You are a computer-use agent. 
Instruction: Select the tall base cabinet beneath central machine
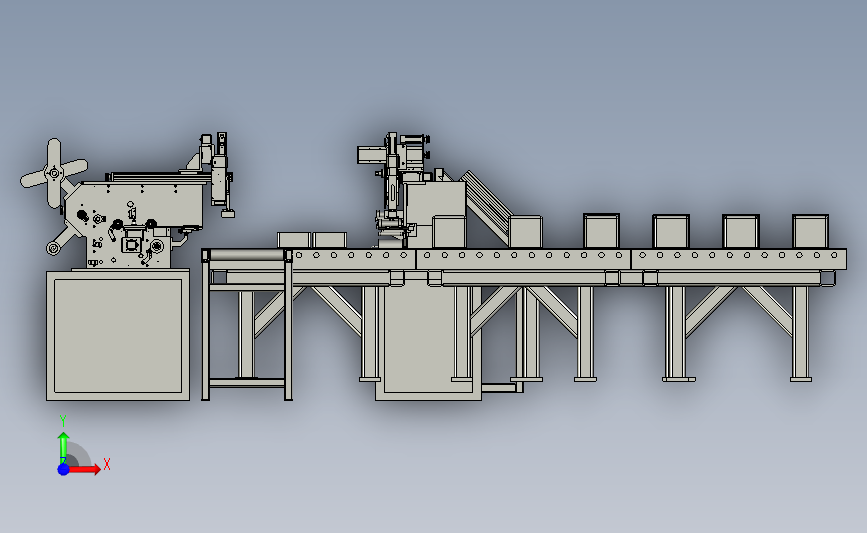point(428,338)
